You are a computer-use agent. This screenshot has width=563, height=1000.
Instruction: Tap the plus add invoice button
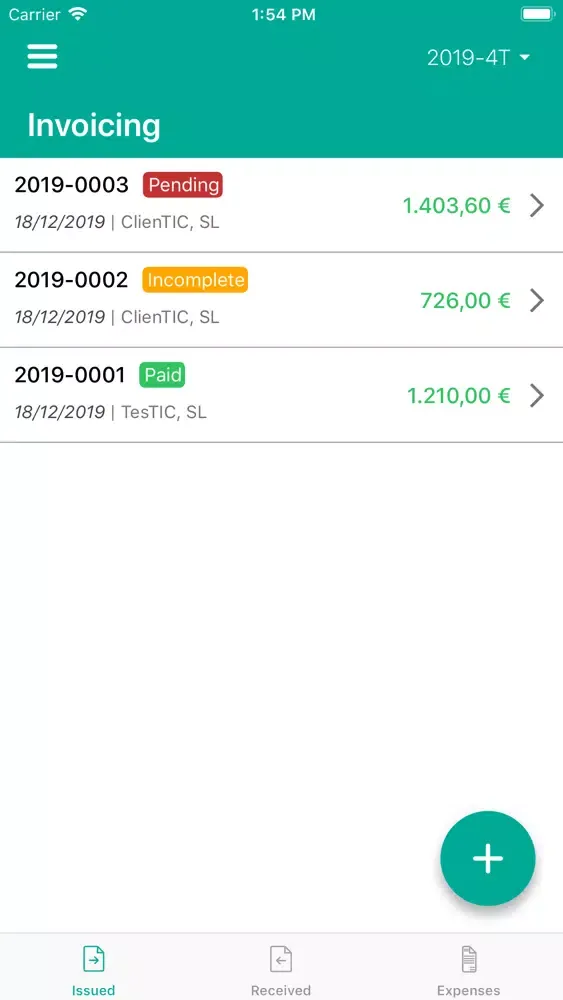(488, 858)
